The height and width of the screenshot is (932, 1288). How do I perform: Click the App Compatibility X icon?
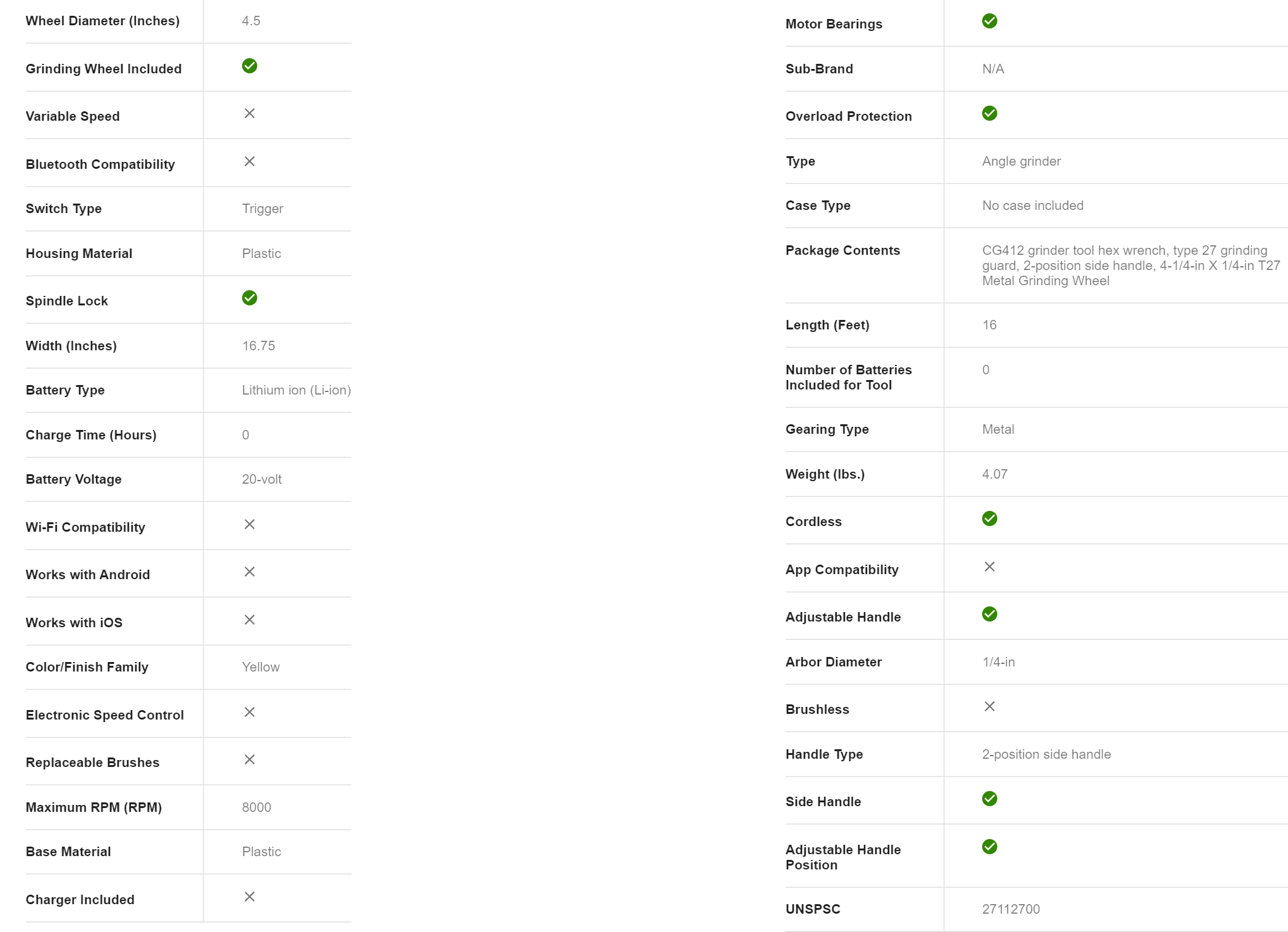point(990,567)
